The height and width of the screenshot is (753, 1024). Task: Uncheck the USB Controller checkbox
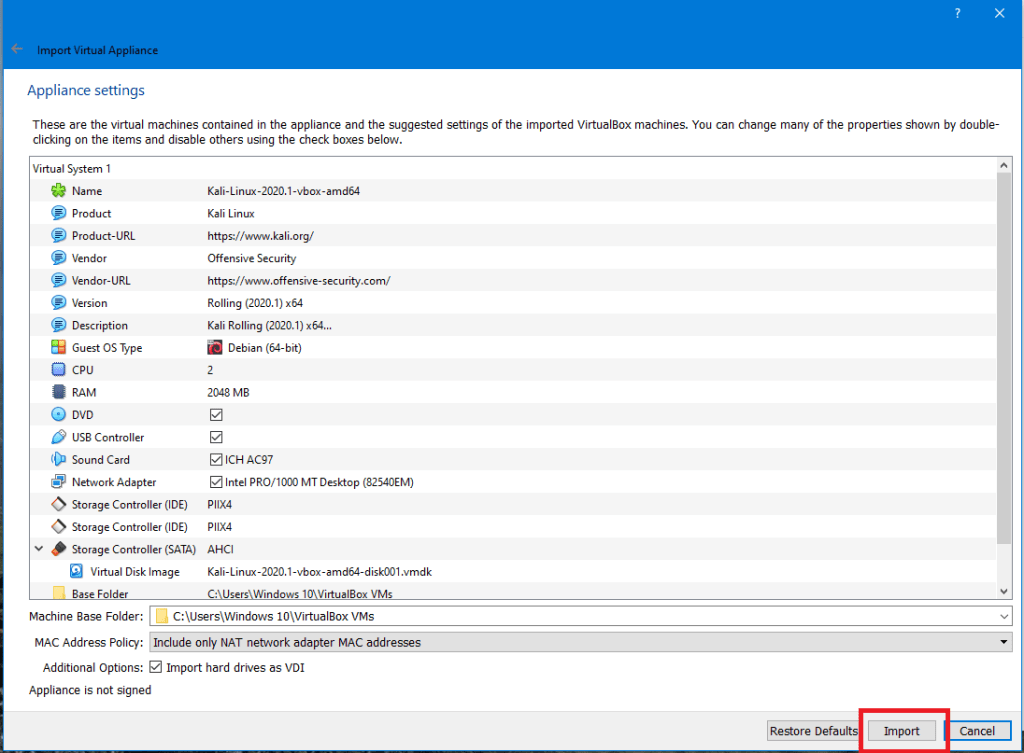(215, 437)
